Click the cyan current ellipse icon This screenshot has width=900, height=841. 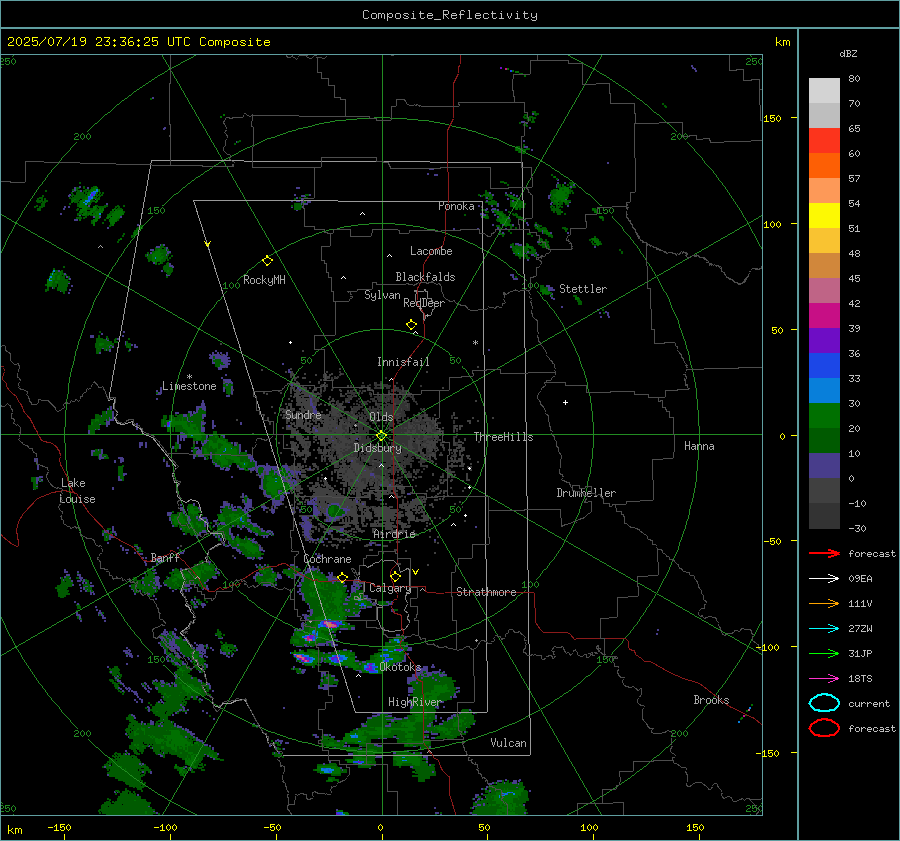point(824,703)
